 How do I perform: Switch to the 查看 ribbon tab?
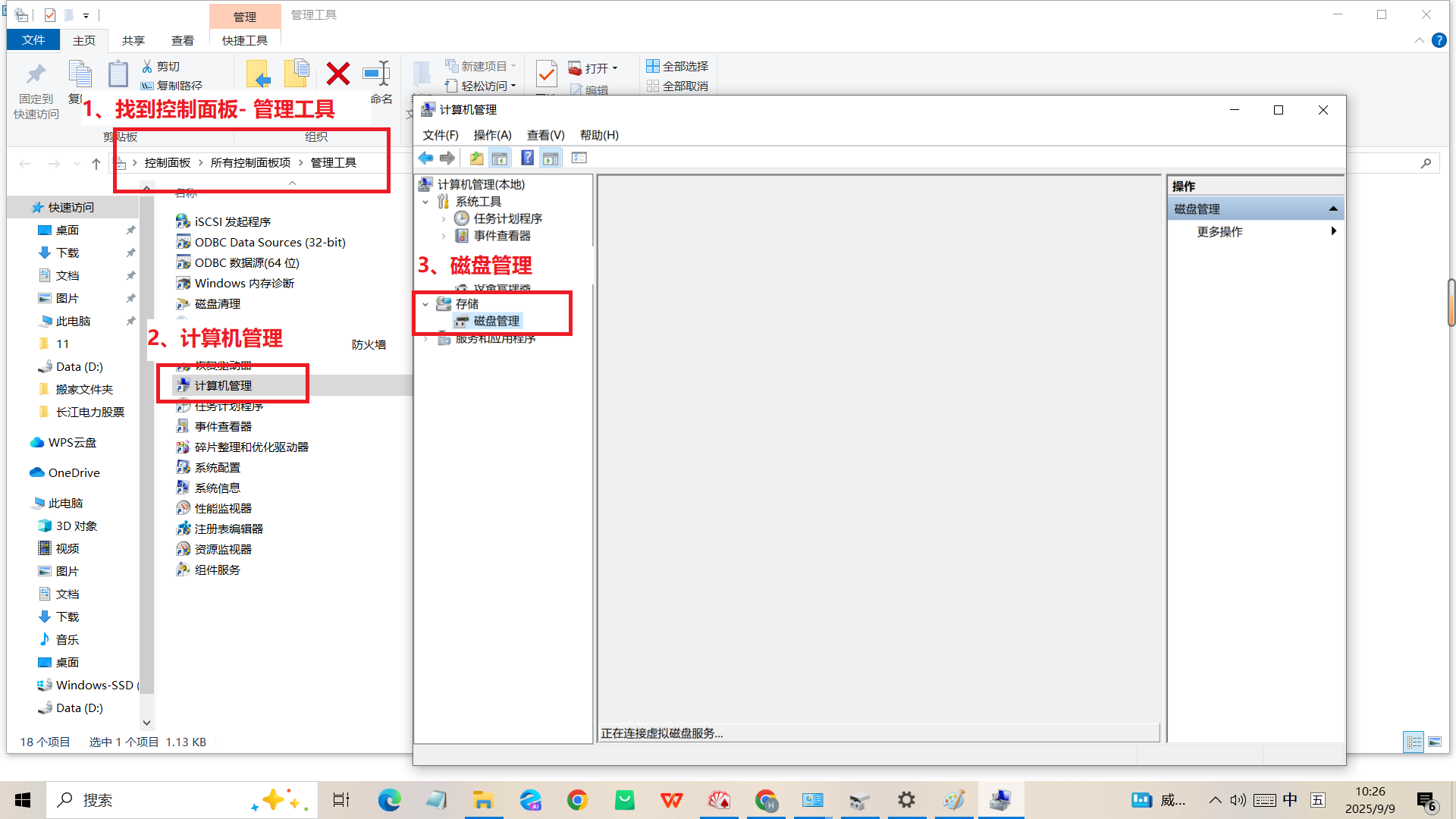182,40
